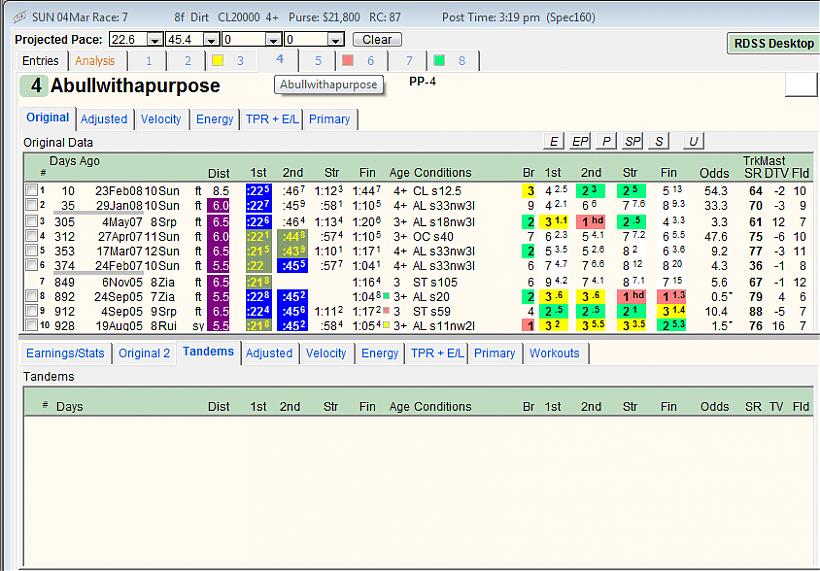This screenshot has width=820, height=571.
Task: Open upper TPR + E/L tab
Action: (272, 119)
